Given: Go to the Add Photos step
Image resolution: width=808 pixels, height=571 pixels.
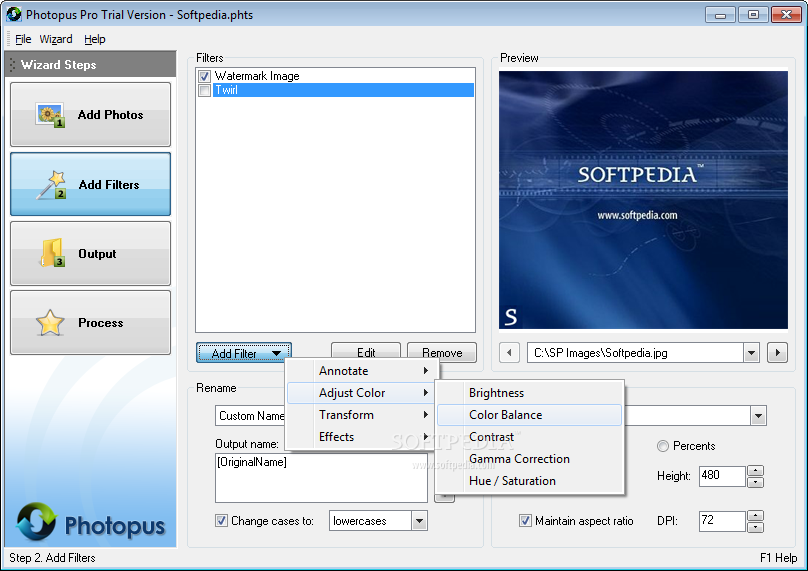Looking at the screenshot, I should coord(90,114).
